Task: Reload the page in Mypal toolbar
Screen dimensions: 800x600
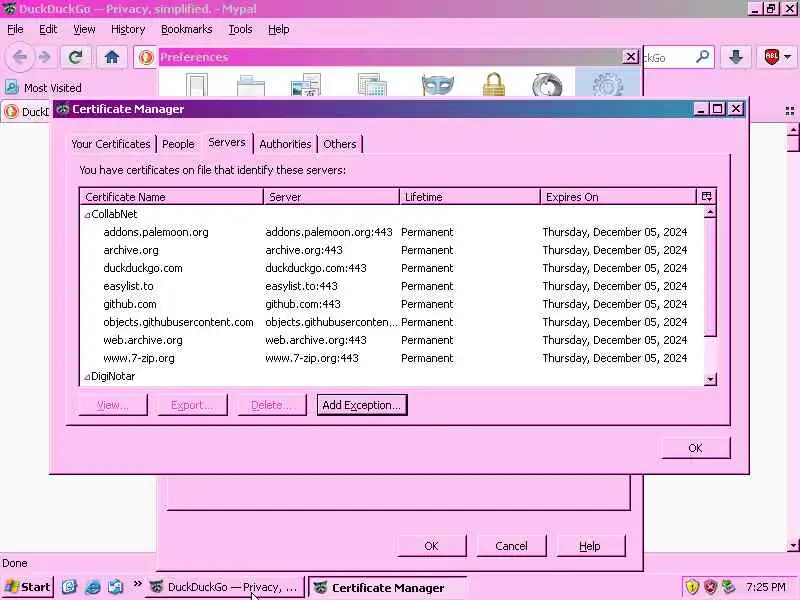Action: tap(76, 57)
